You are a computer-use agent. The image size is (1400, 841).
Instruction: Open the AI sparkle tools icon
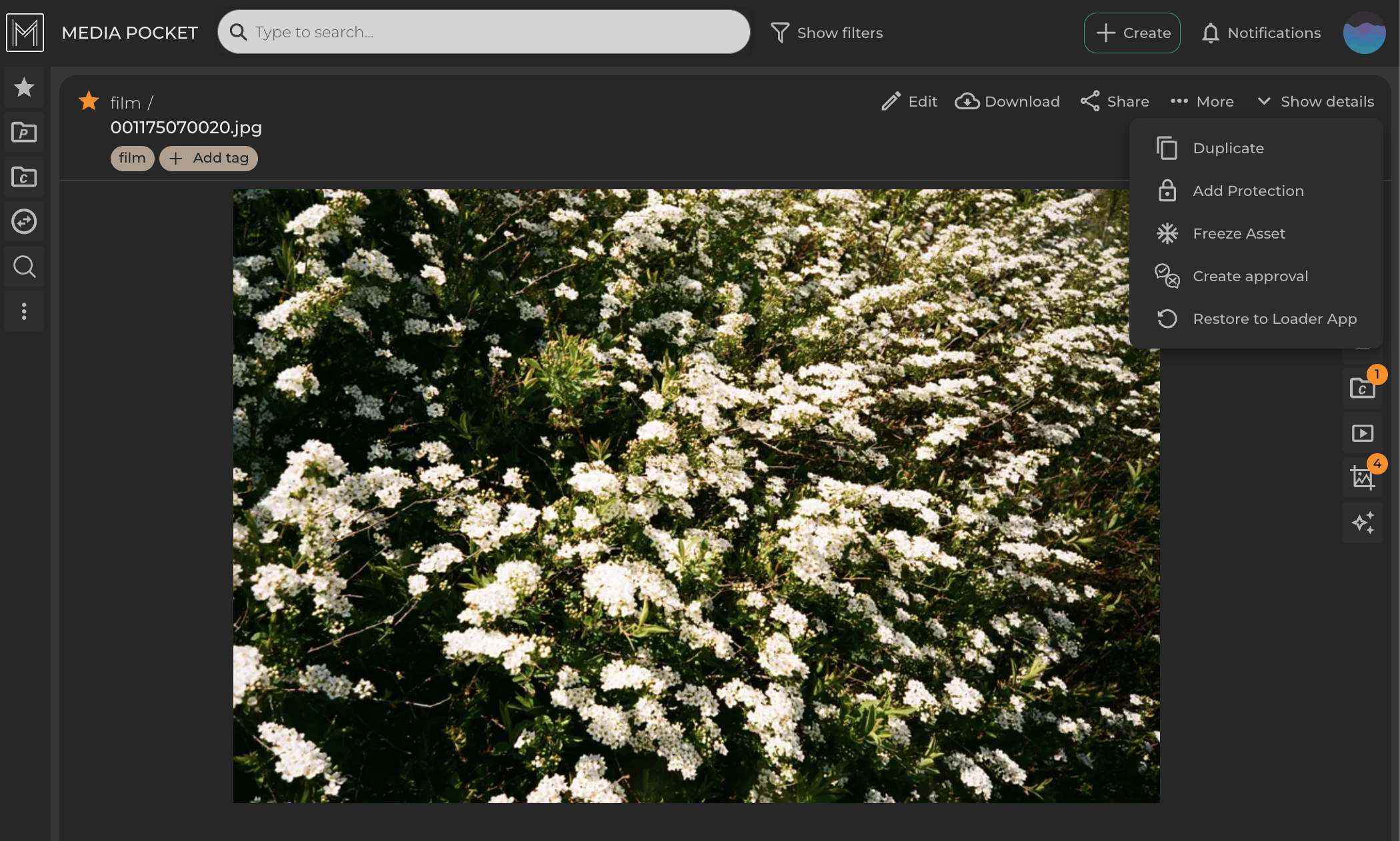click(1362, 522)
